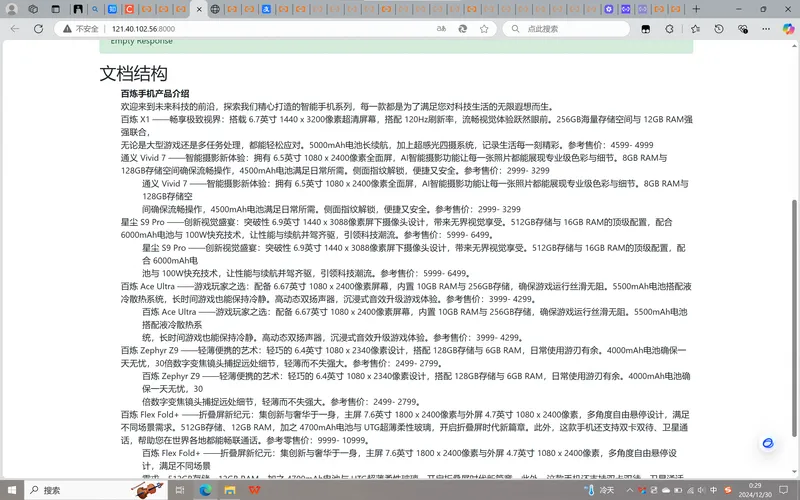Click the text 参考售价: 4599- 4999
This screenshot has width=800, height=500.
[611, 145]
